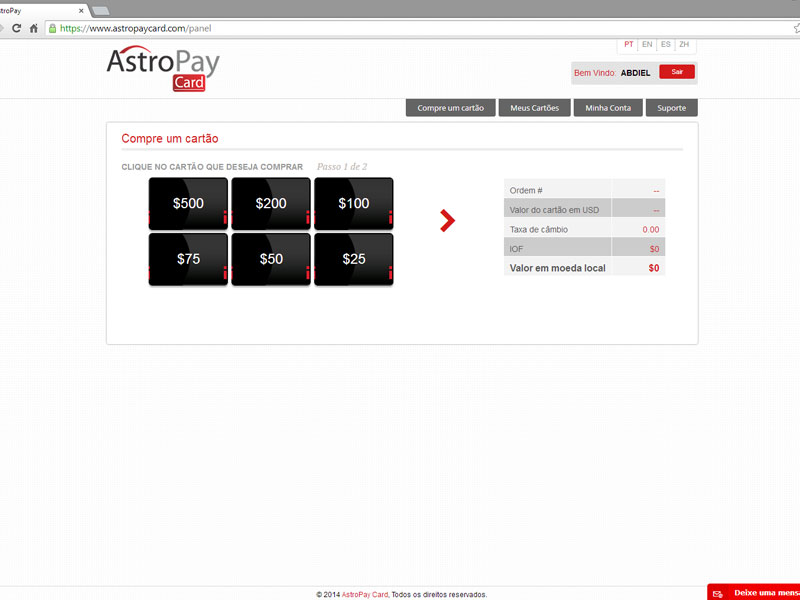
Task: Open the Meus Cartões menu item
Action: (x=534, y=107)
